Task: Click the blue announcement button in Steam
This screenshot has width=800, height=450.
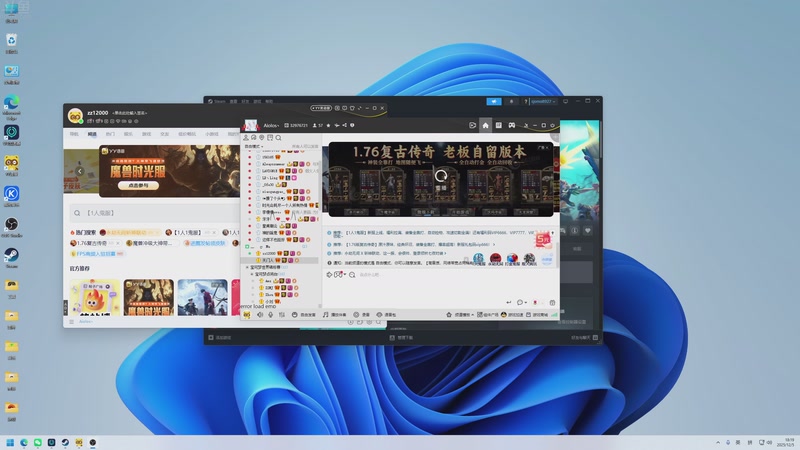Action: click(493, 102)
